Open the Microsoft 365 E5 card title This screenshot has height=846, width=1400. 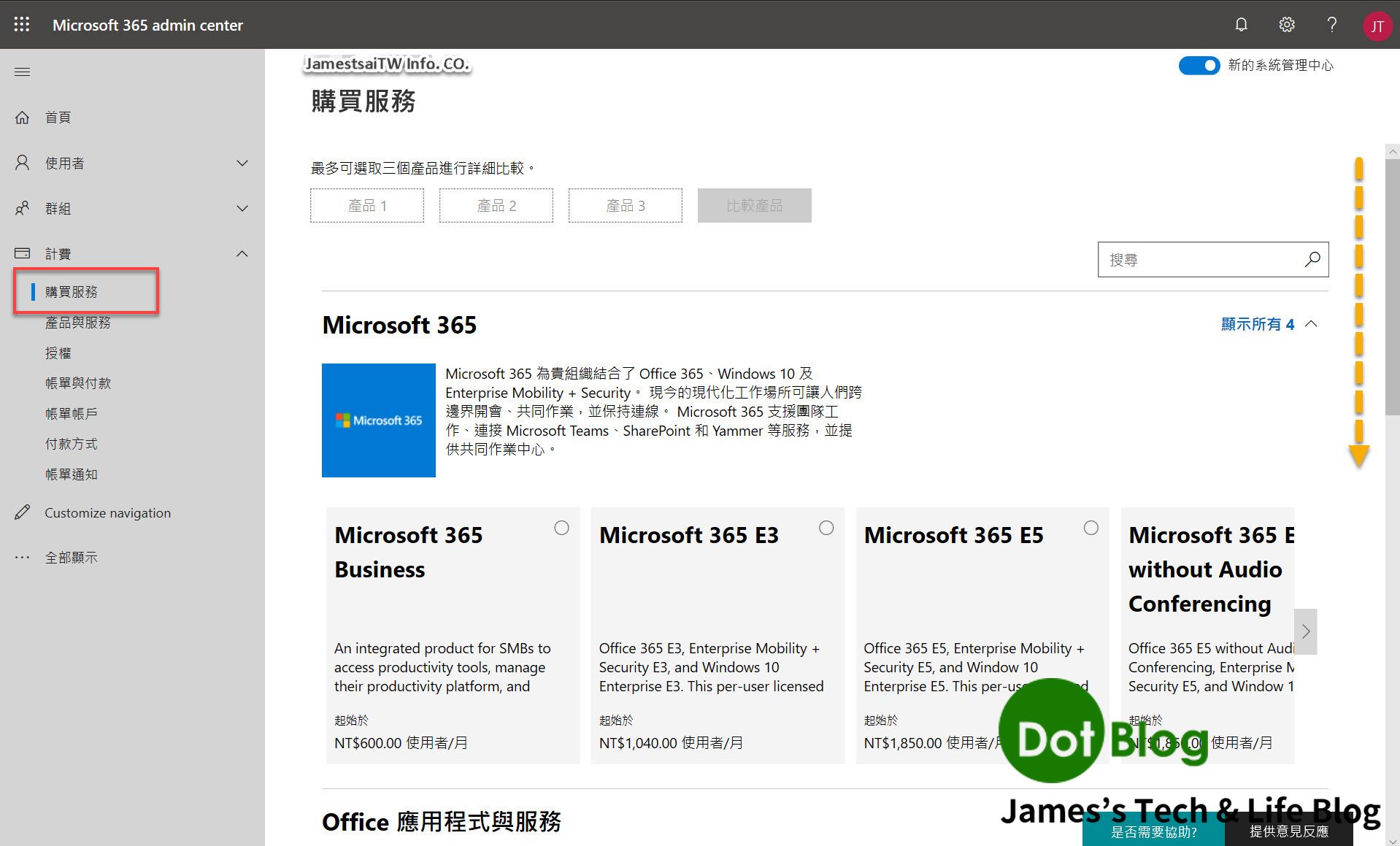point(953,535)
